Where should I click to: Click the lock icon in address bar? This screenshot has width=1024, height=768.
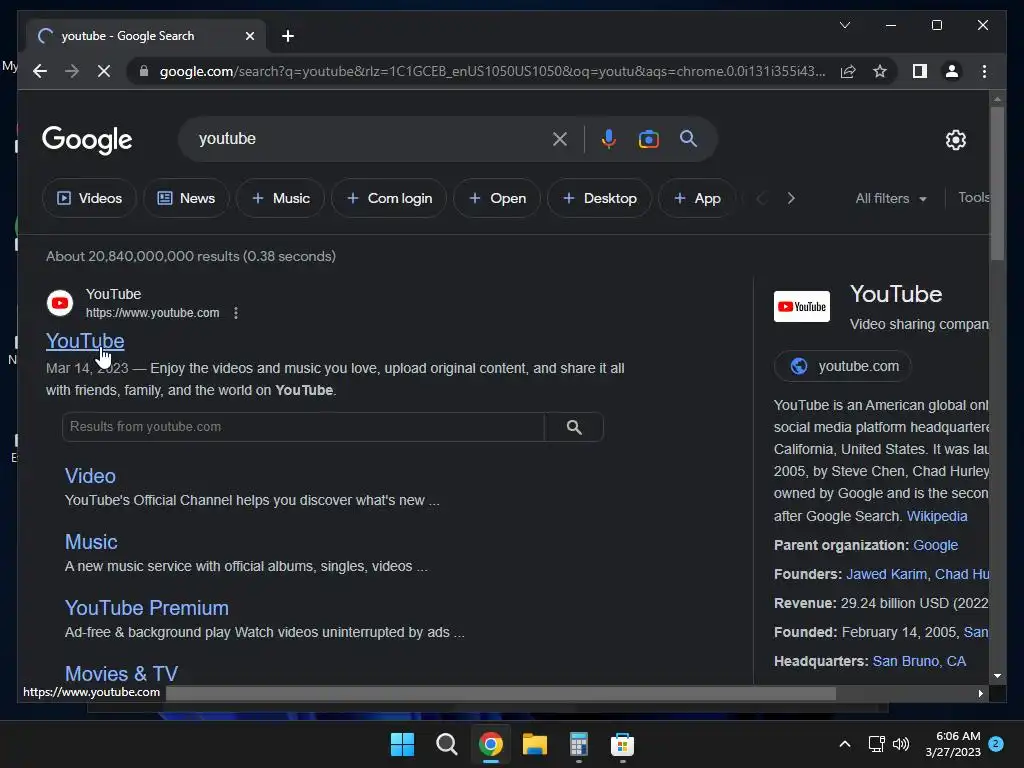click(144, 71)
